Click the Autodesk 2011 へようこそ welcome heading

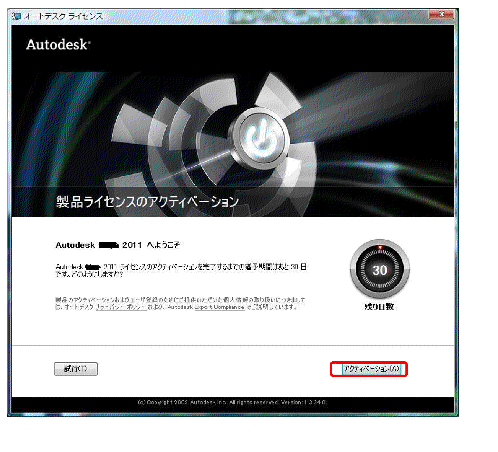(118, 245)
